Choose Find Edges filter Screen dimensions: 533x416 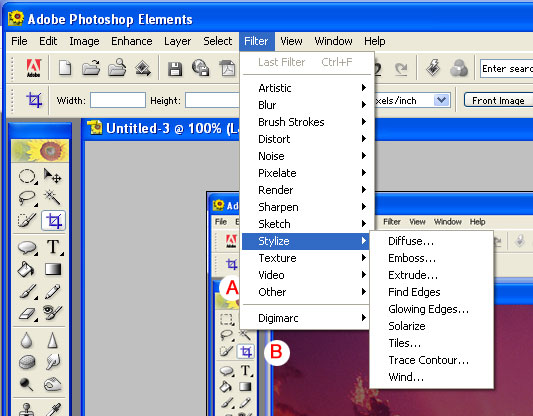431,292
